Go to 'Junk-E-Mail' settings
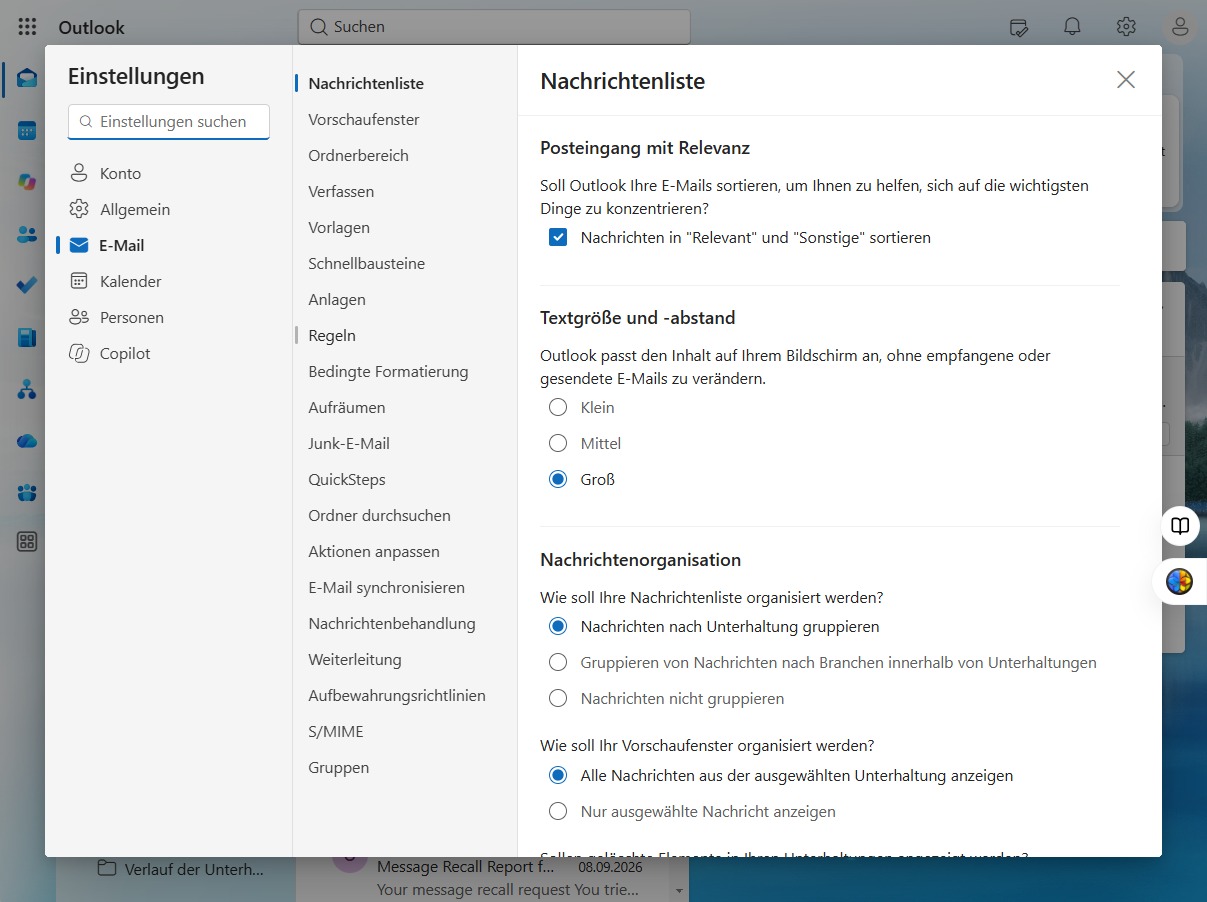 pyautogui.click(x=349, y=444)
